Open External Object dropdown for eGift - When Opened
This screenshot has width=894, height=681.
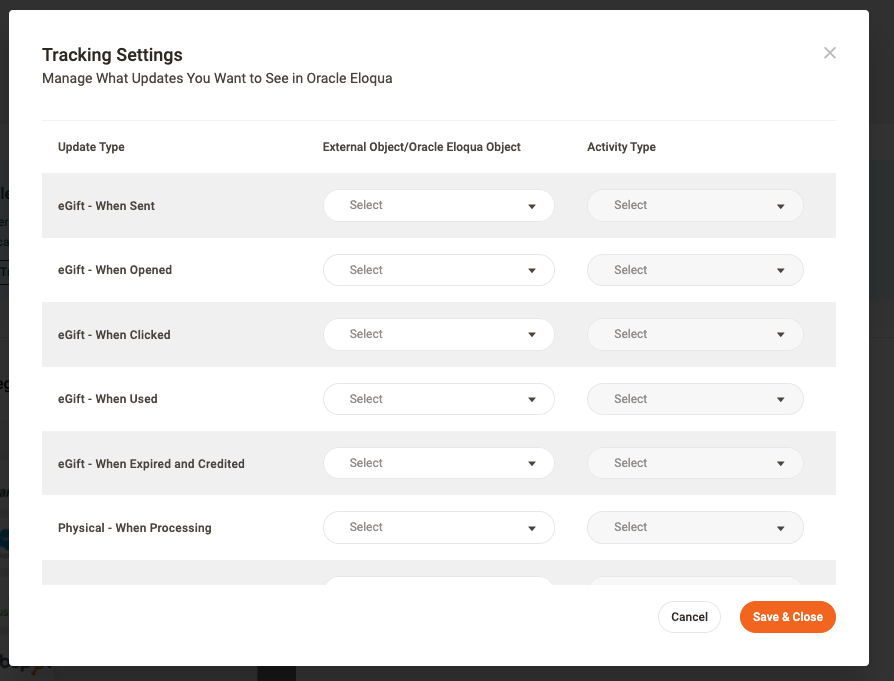(438, 270)
